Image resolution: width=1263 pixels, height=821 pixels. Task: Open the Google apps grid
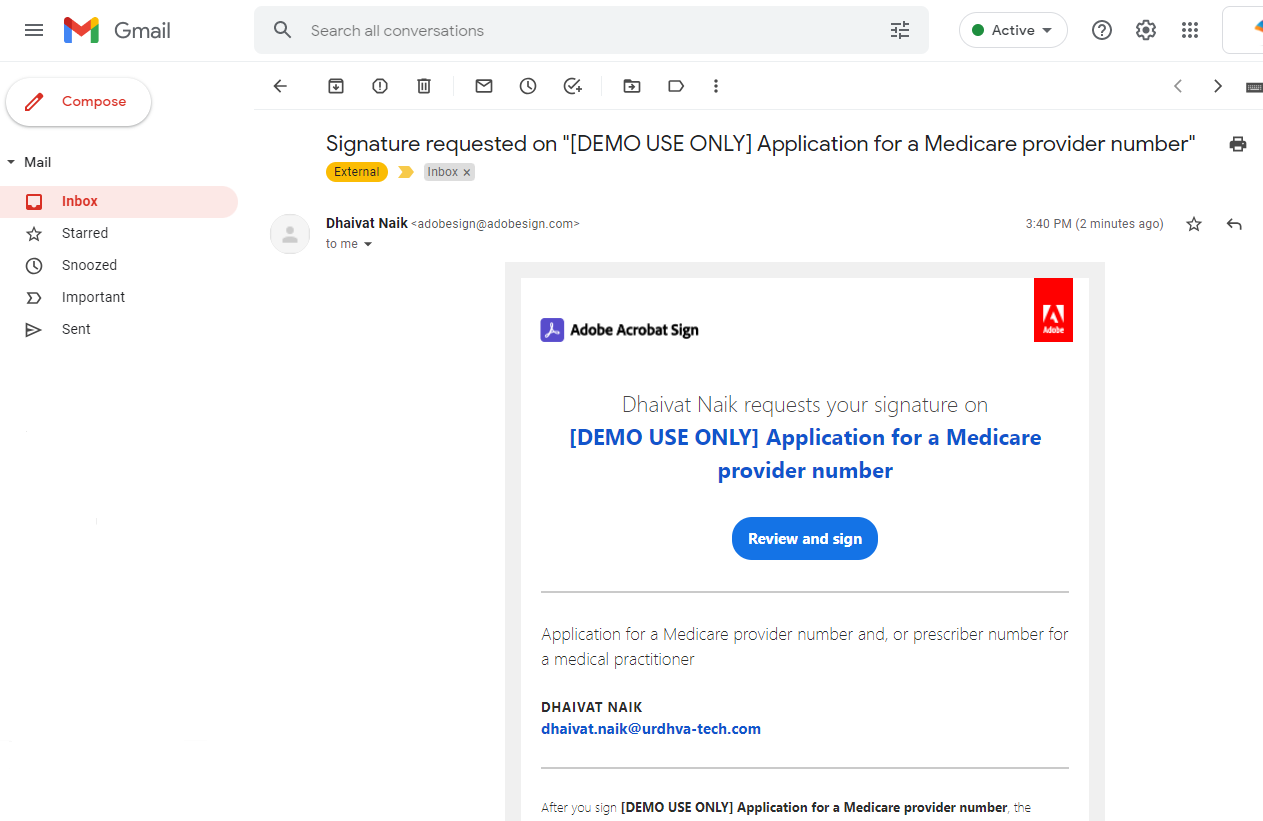(x=1190, y=30)
